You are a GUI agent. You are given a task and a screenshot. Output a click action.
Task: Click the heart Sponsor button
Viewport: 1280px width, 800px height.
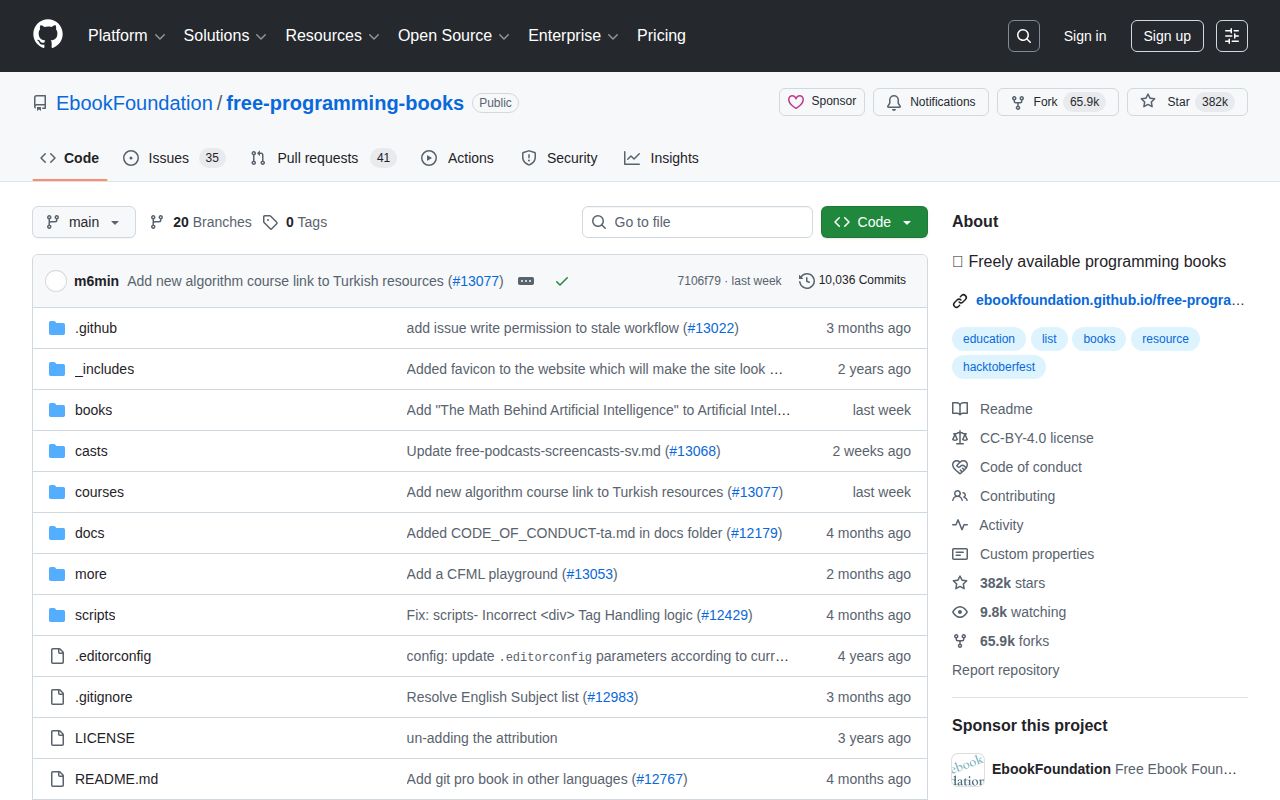click(821, 102)
